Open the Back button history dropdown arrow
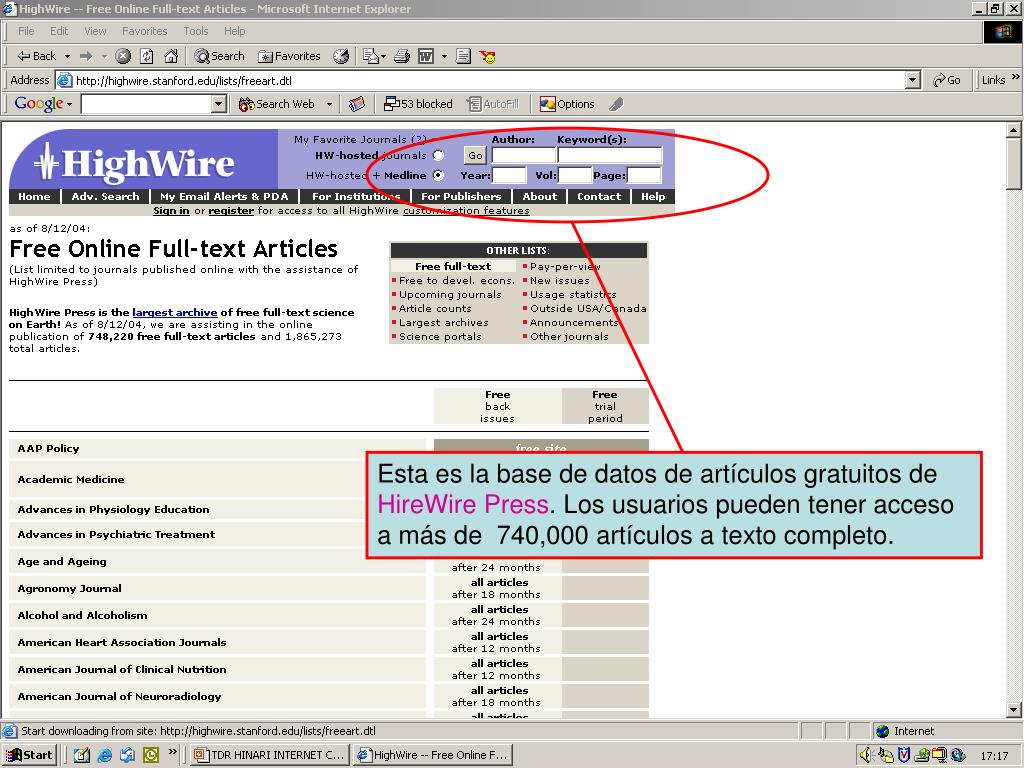This screenshot has width=1024, height=768. click(x=67, y=56)
